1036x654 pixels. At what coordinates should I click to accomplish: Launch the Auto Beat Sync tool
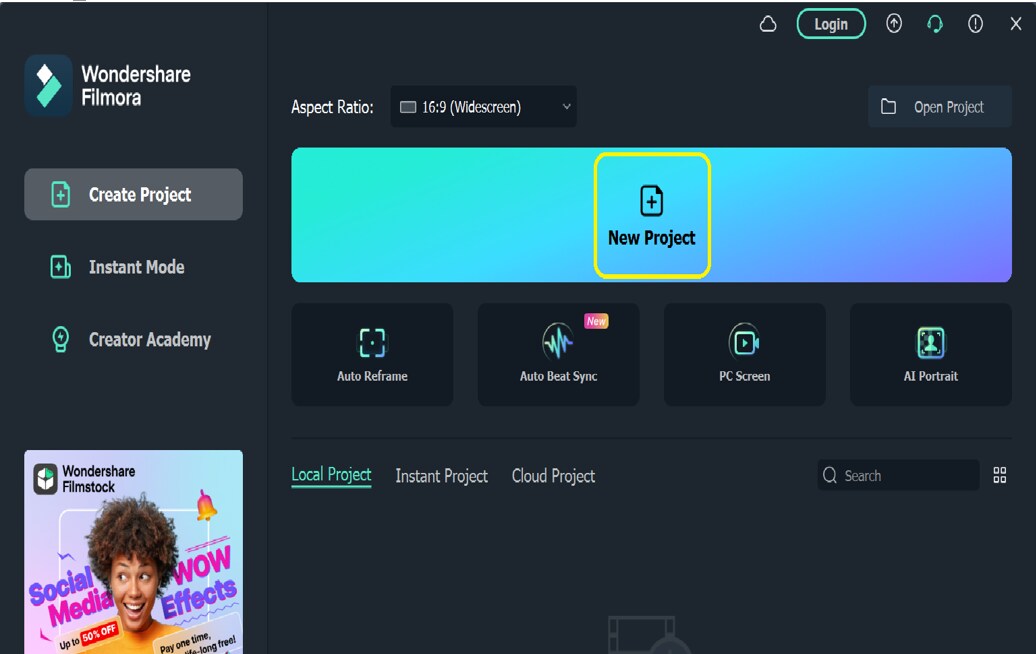pos(558,355)
